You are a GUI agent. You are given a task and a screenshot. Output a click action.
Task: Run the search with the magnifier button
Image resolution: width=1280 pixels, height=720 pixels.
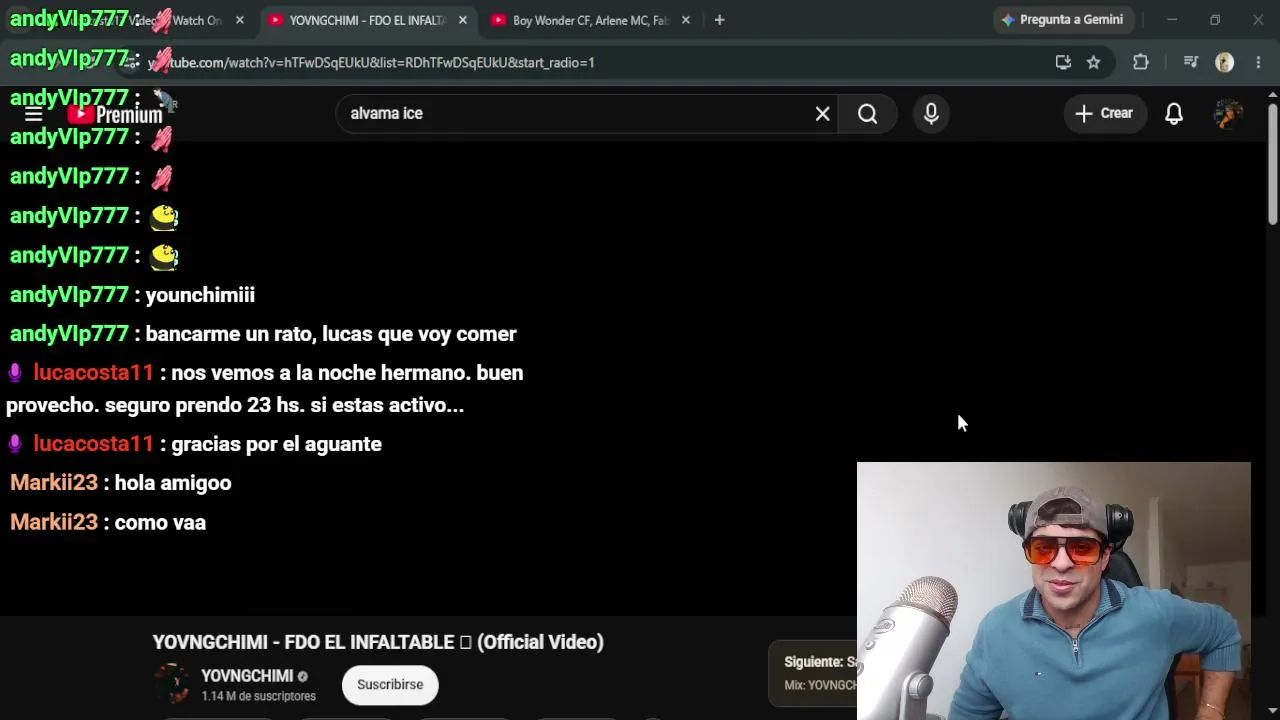(867, 114)
